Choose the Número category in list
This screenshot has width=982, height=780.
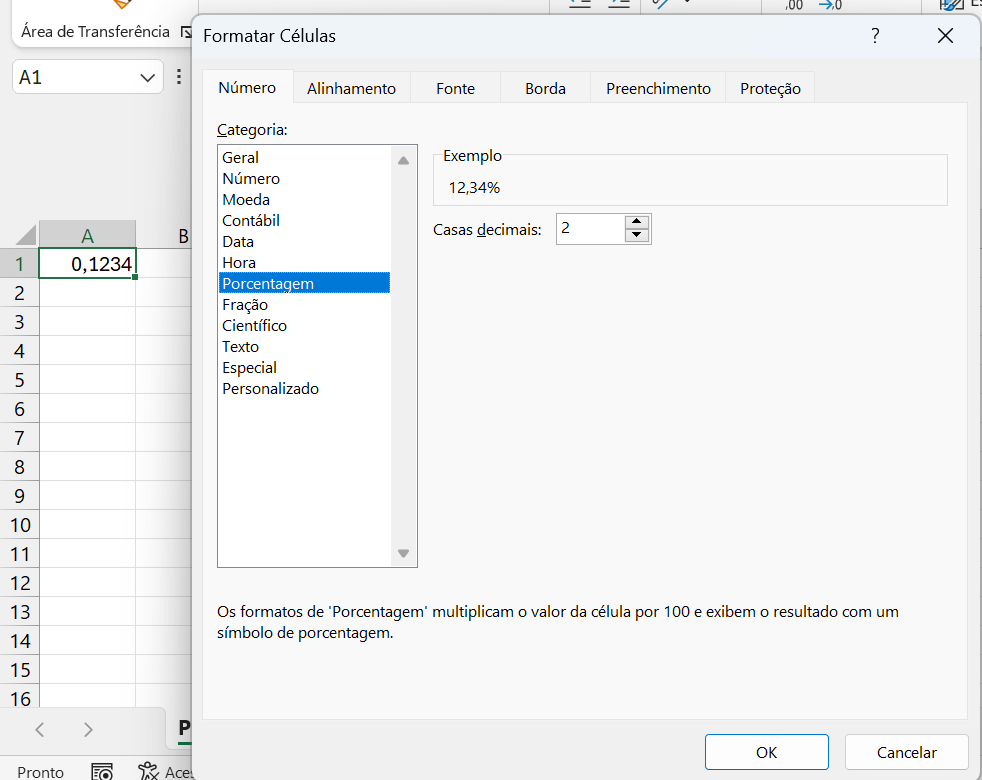pyautogui.click(x=304, y=179)
